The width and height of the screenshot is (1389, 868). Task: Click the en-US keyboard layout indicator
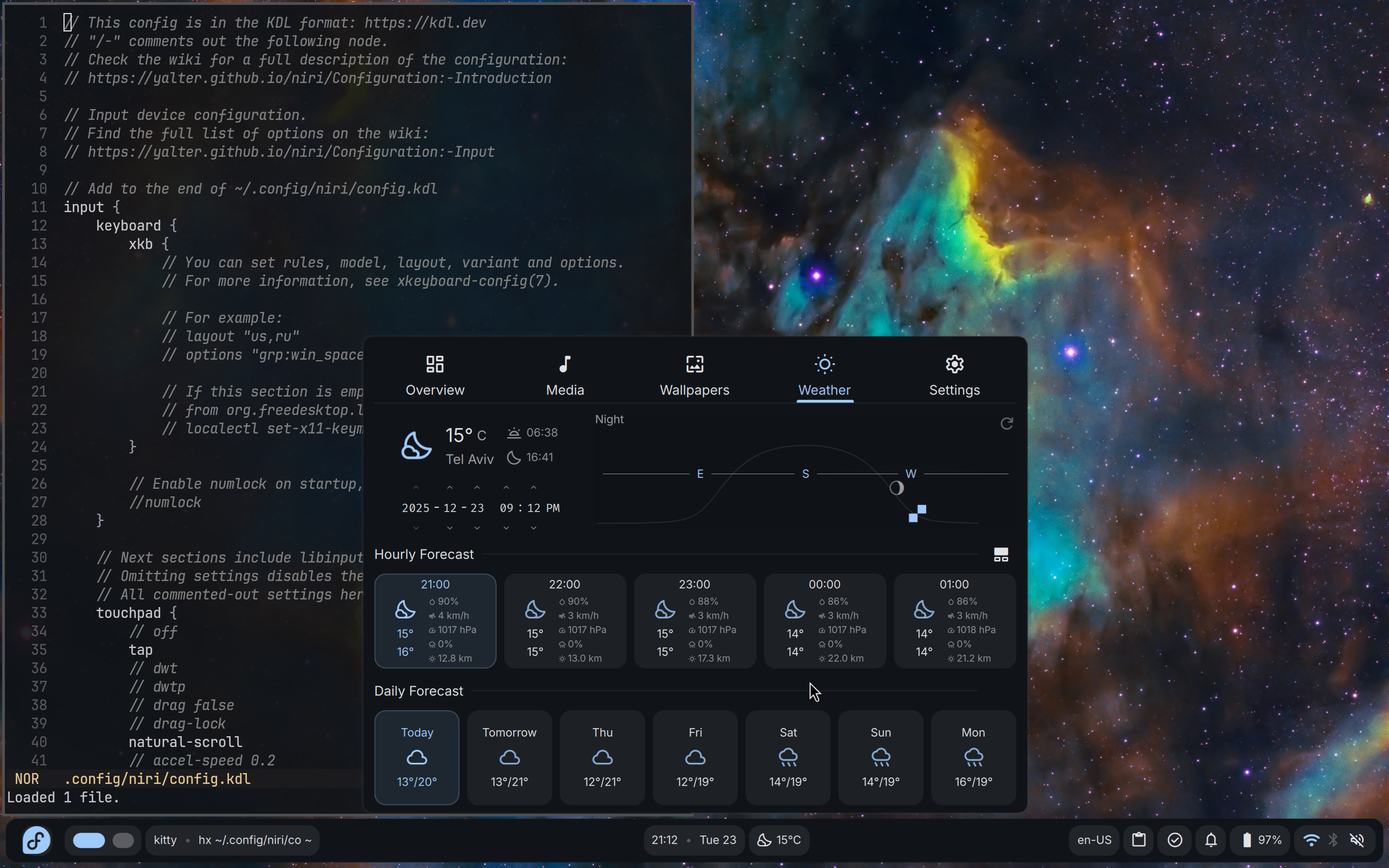[1093, 840]
